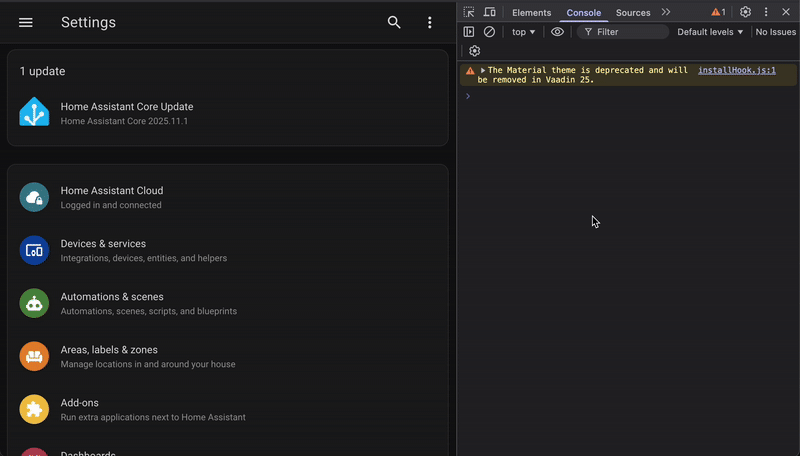
Task: Open console settings gear below the toolbar
Action: [474, 51]
